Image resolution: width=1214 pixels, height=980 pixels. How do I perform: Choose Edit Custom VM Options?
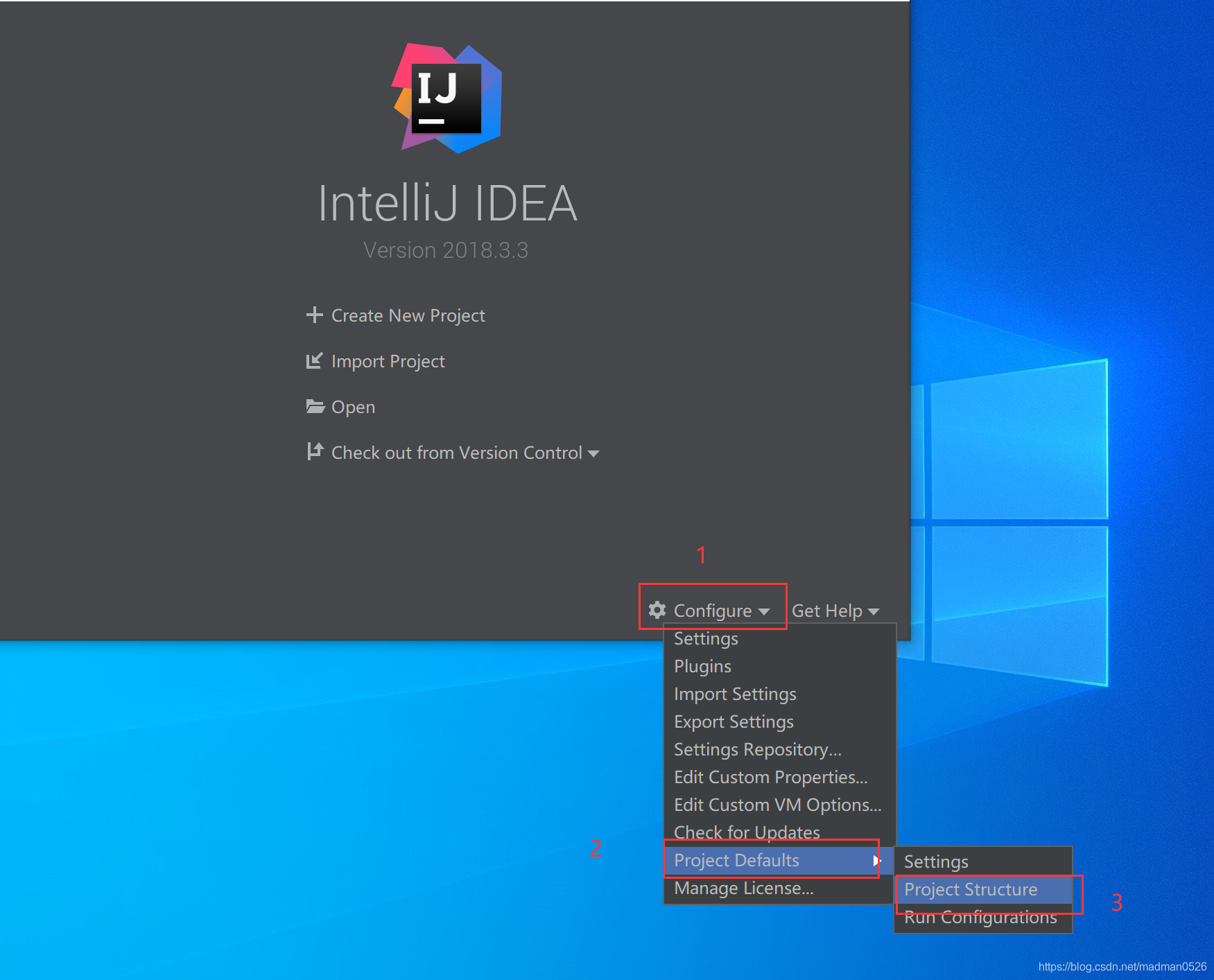777,805
